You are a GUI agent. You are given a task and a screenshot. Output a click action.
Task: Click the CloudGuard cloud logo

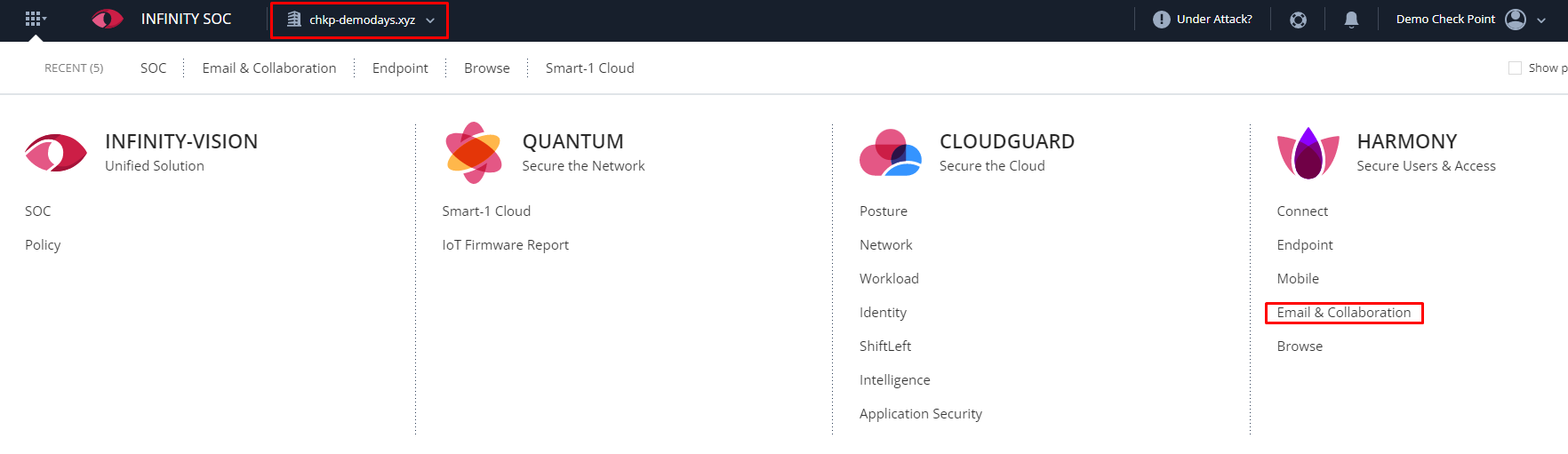pyautogui.click(x=891, y=153)
